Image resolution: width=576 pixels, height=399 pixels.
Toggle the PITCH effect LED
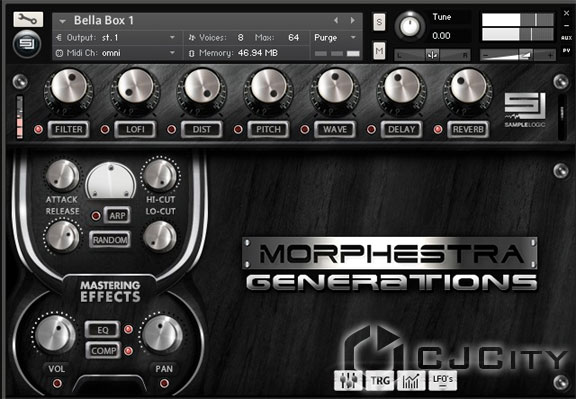[x=238, y=129]
